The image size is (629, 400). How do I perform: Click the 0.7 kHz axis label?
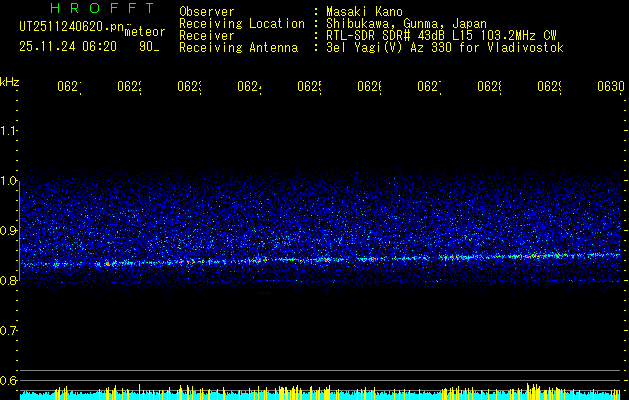coord(8,331)
